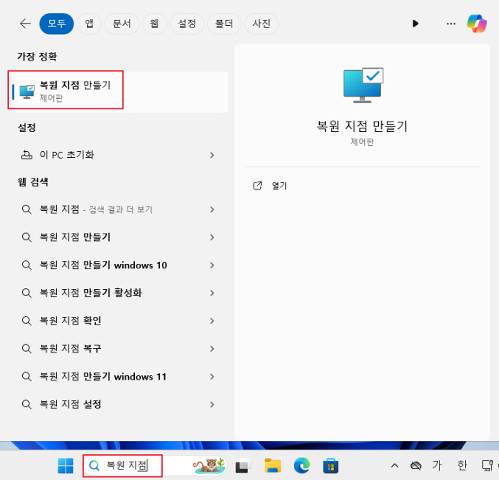Open Microsoft Store from the taskbar
This screenshot has height=480, width=499.
coord(331,466)
